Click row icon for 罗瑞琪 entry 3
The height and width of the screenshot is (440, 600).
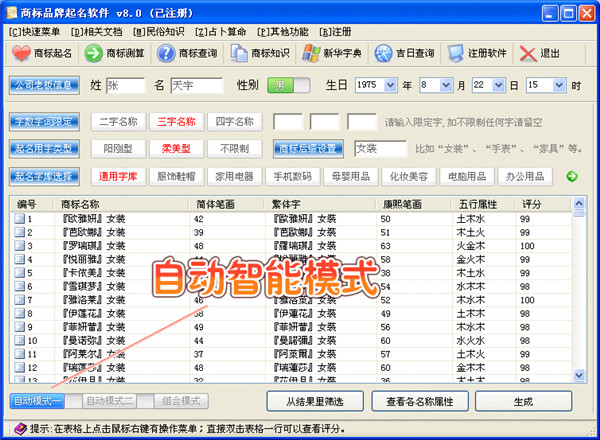(19, 246)
